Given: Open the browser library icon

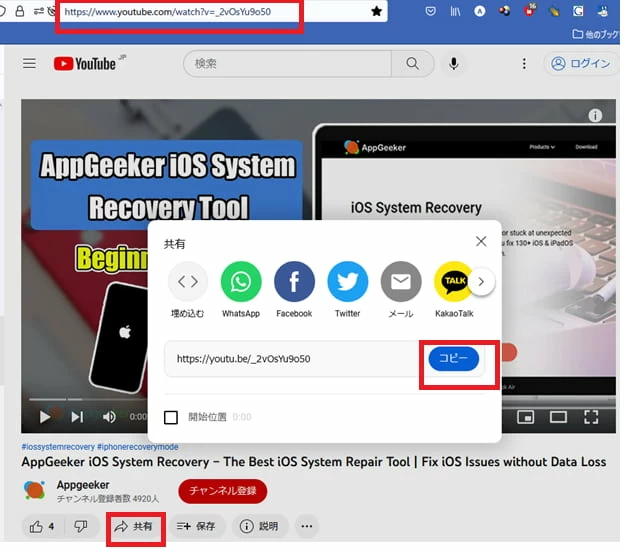Looking at the screenshot, I should (x=455, y=12).
